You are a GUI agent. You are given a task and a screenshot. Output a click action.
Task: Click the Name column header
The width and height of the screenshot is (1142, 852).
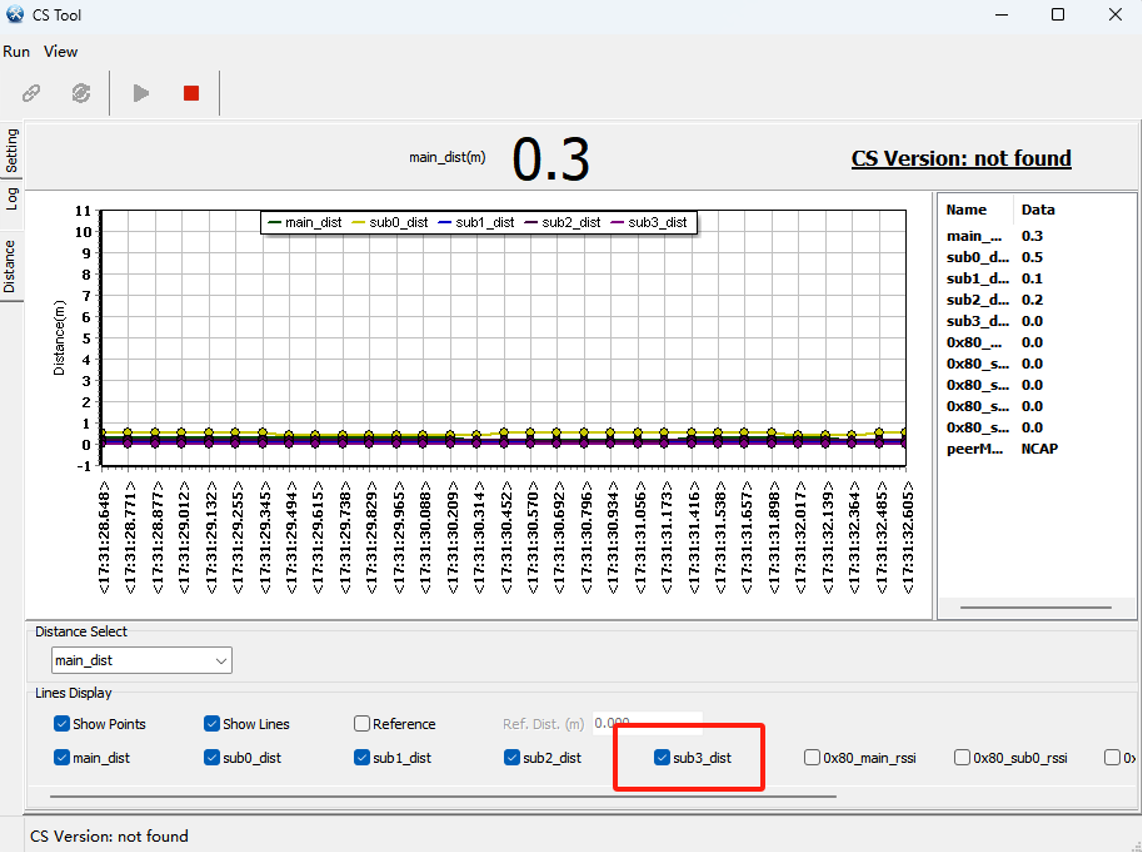coord(966,210)
